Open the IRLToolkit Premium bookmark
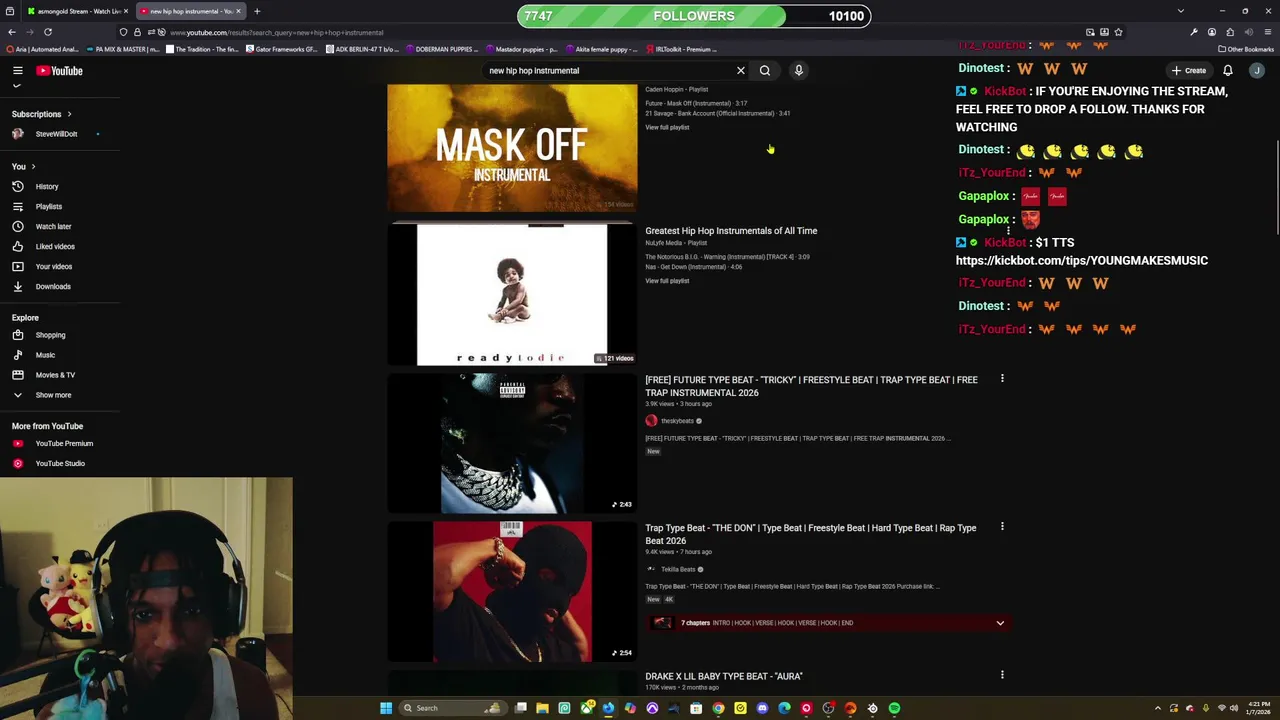 681,49
